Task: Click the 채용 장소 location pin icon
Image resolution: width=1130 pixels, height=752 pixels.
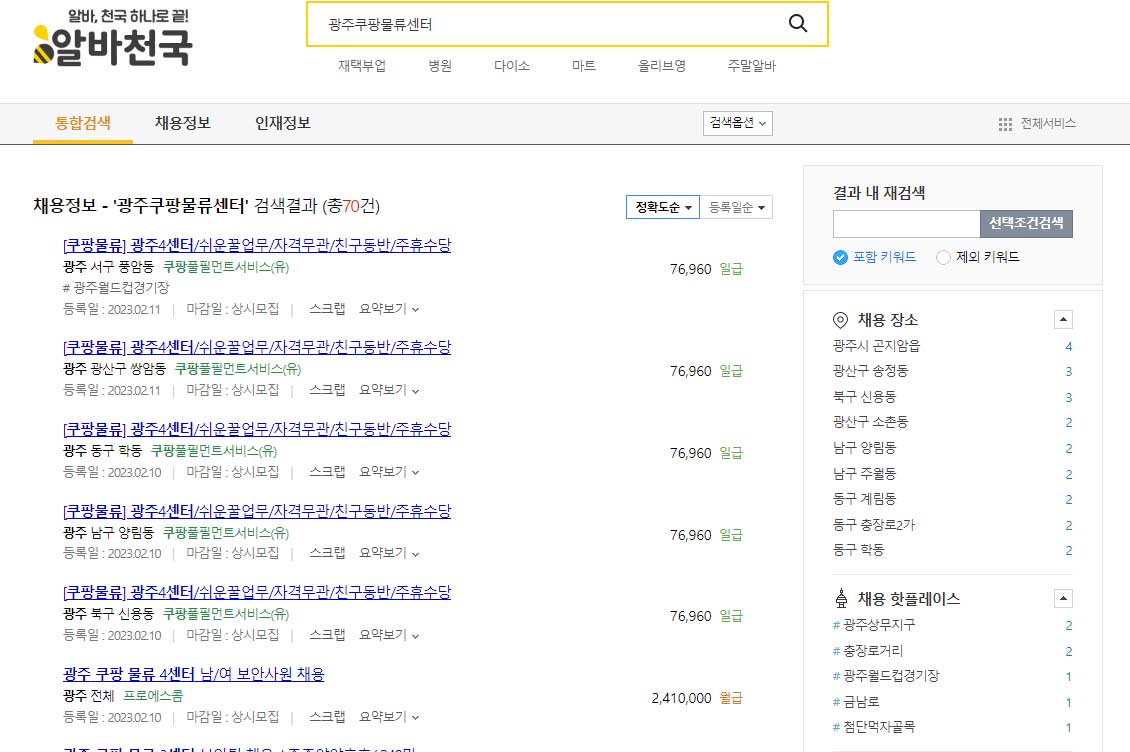Action: [x=840, y=319]
